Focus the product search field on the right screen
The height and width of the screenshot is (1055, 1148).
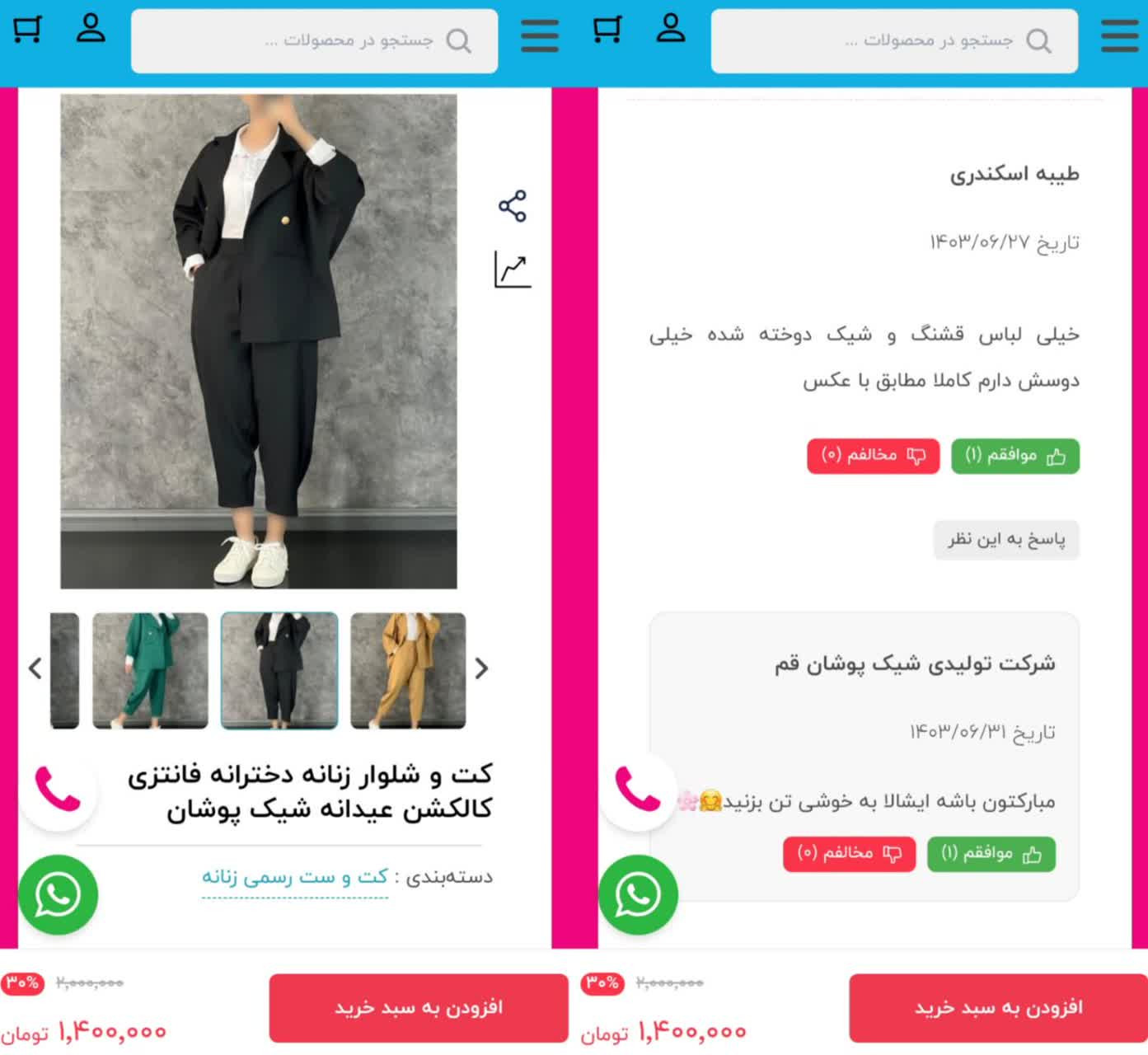[x=894, y=41]
